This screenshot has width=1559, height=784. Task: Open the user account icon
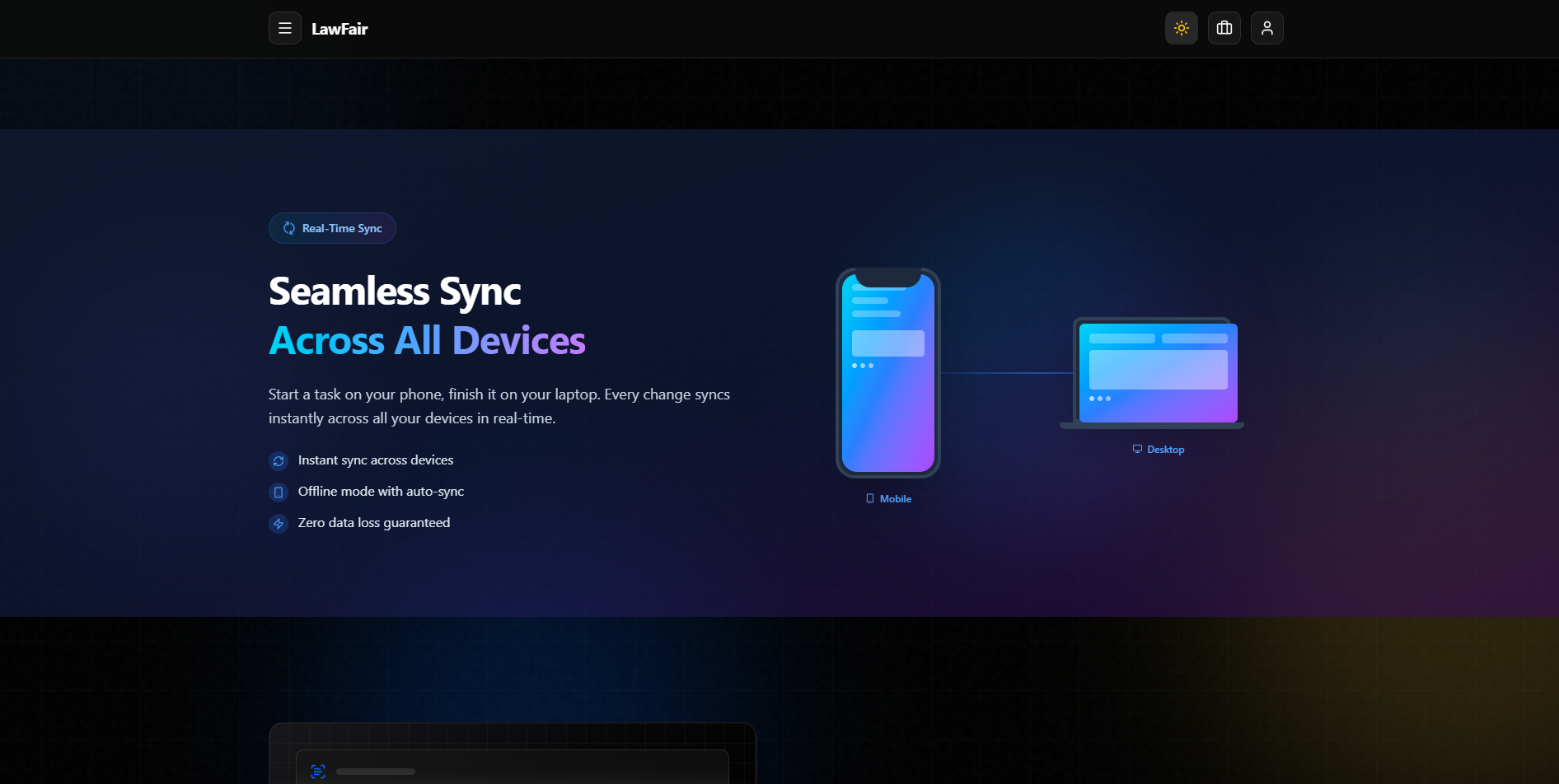pyautogui.click(x=1267, y=28)
